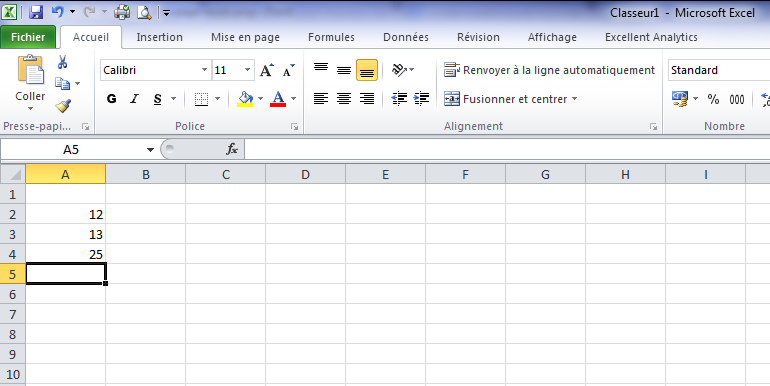
Task: Switch to the Affichage tab
Action: point(552,37)
